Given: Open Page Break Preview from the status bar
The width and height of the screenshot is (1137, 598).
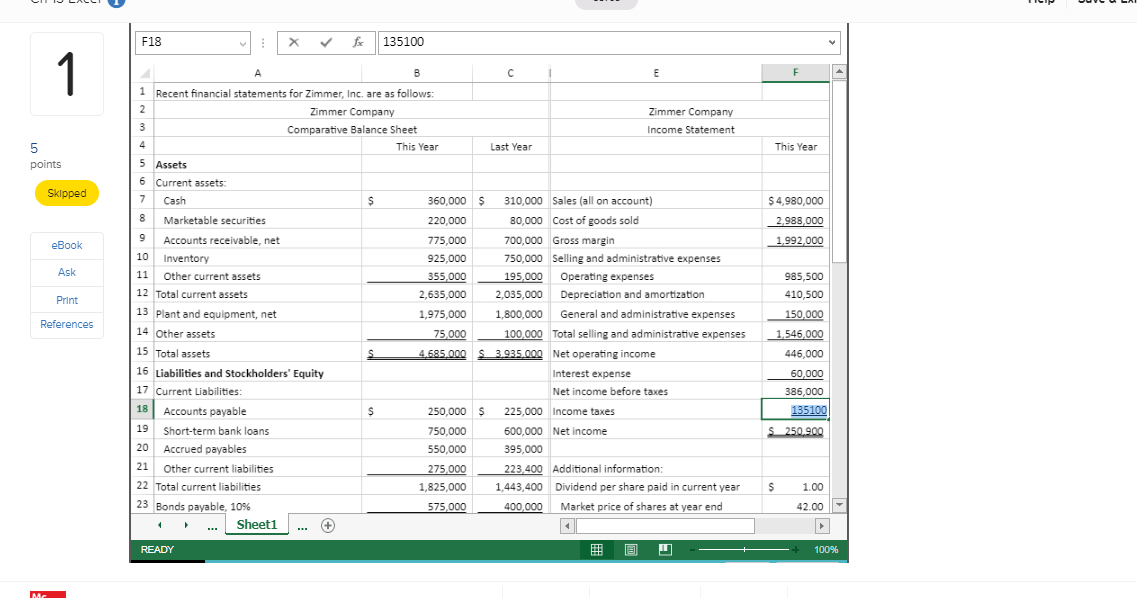Looking at the screenshot, I should pyautogui.click(x=665, y=549).
